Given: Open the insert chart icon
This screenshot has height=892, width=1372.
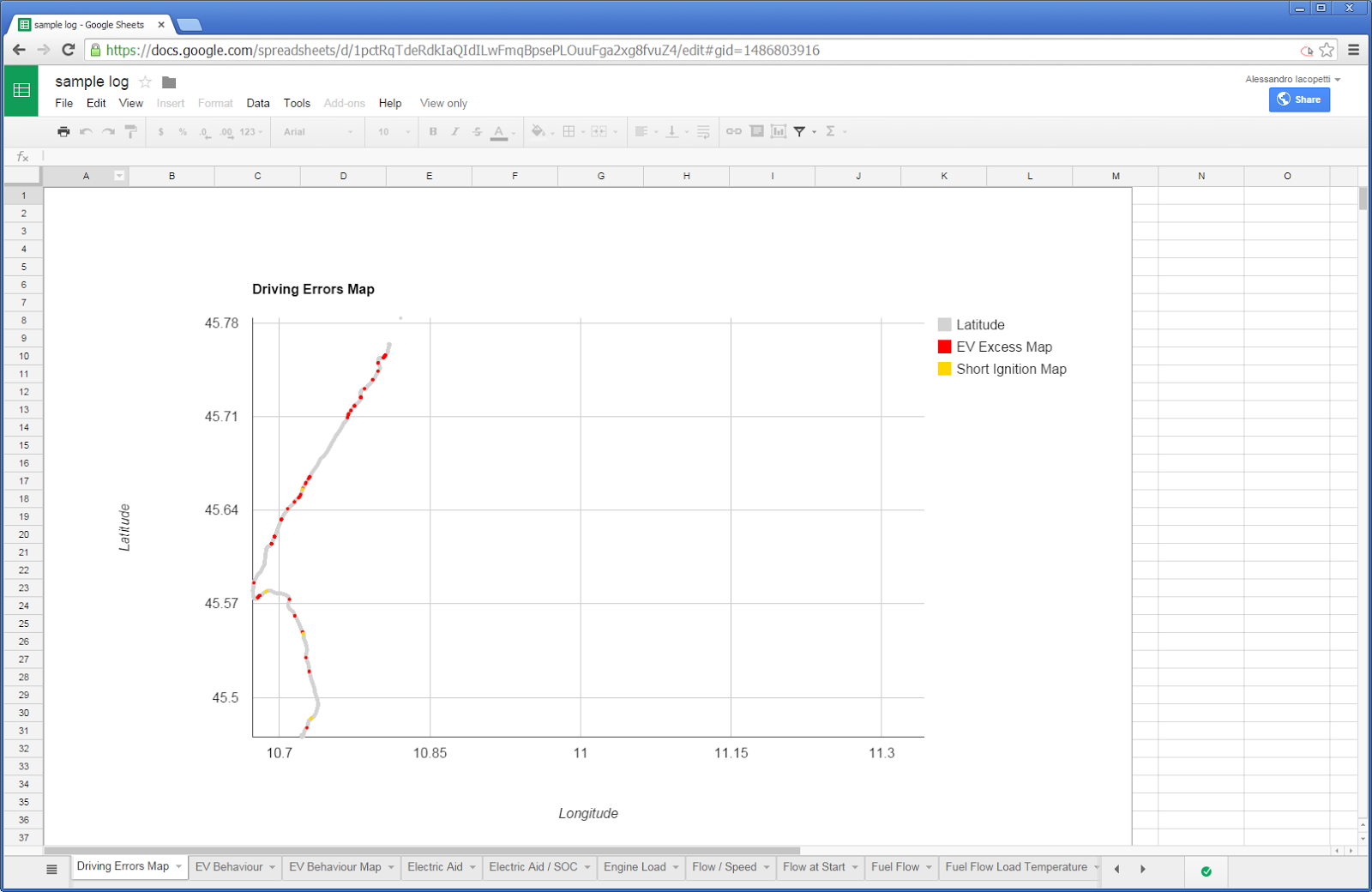Looking at the screenshot, I should point(779,131).
